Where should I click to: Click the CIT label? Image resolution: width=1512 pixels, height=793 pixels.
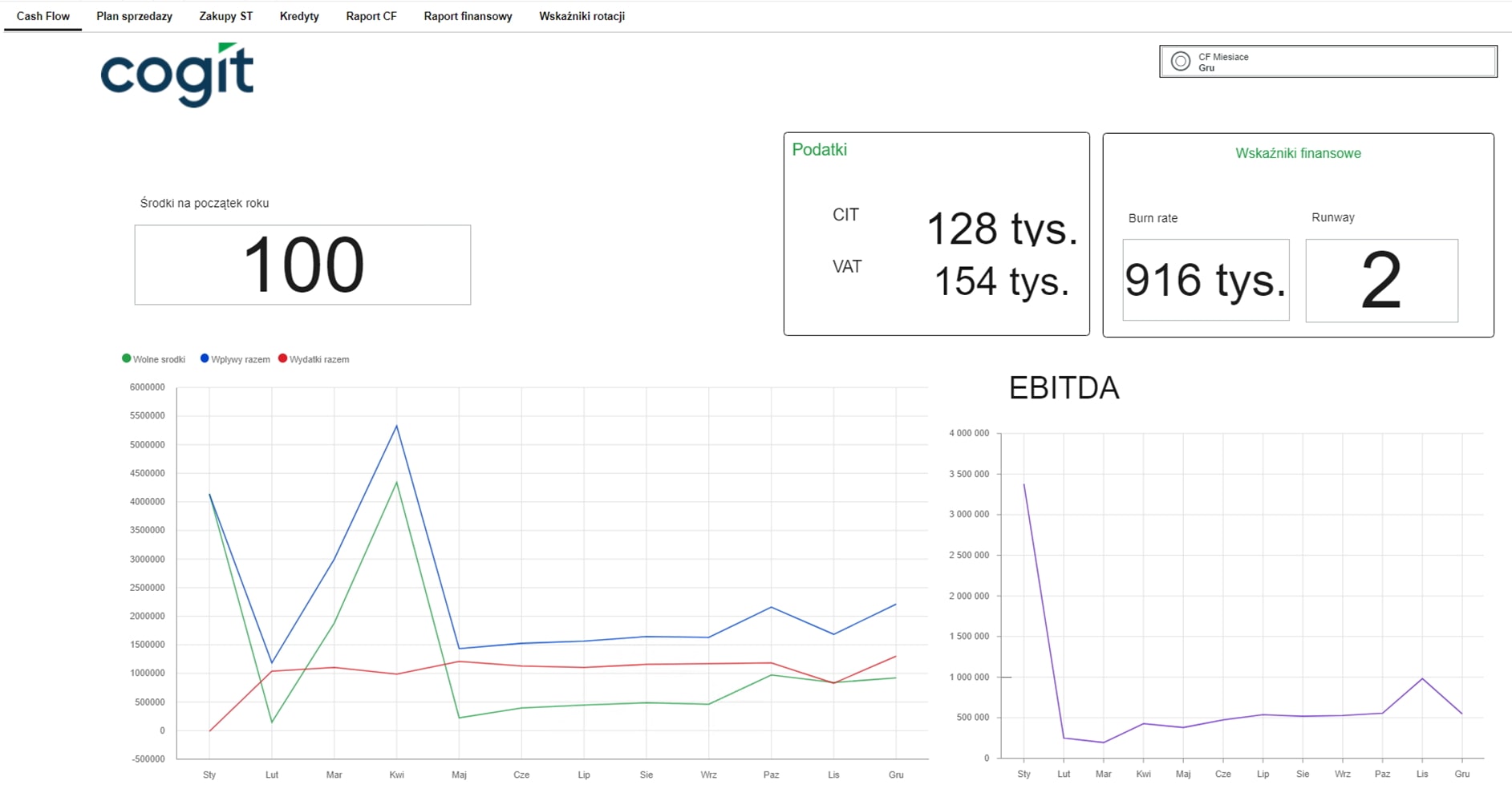click(845, 215)
